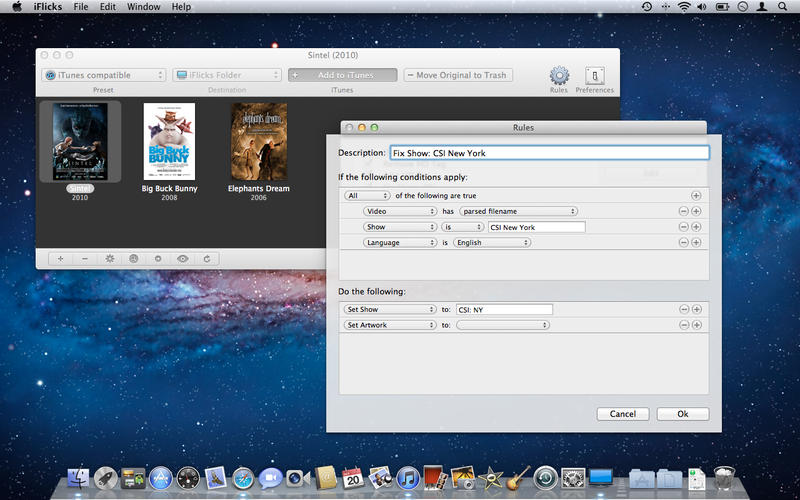
Task: Select the Big Buck Bunny poster thumbnail
Action: tap(169, 141)
